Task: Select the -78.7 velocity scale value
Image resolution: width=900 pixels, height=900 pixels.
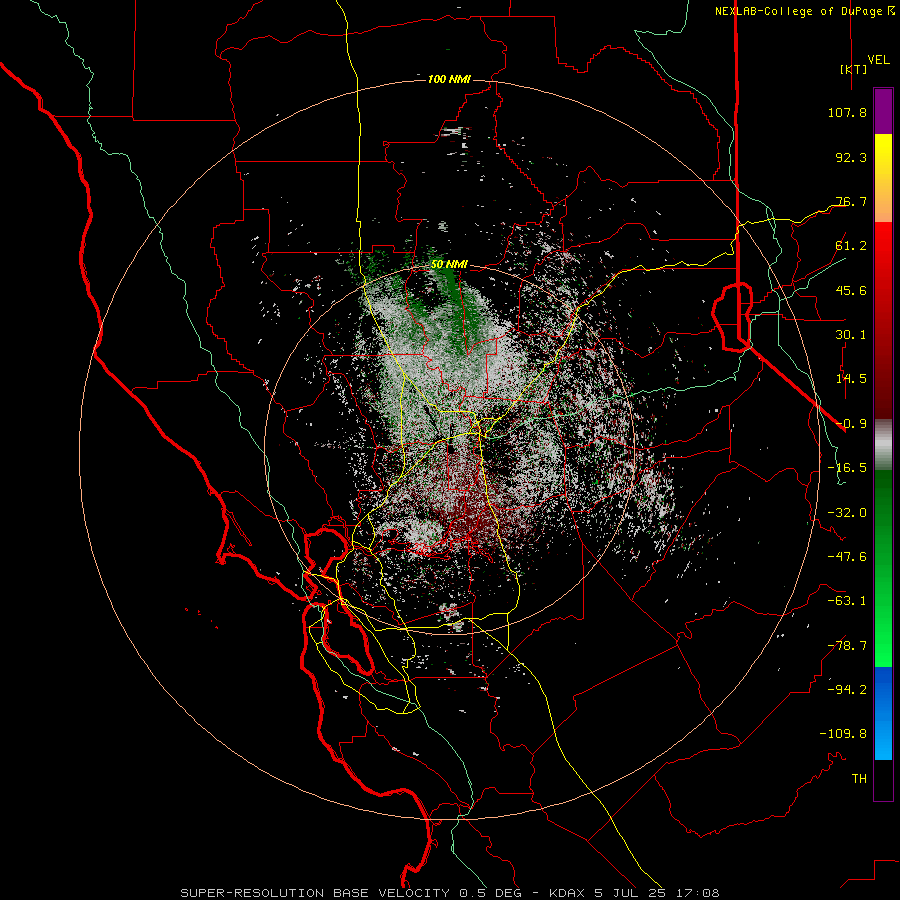Action: point(847,646)
